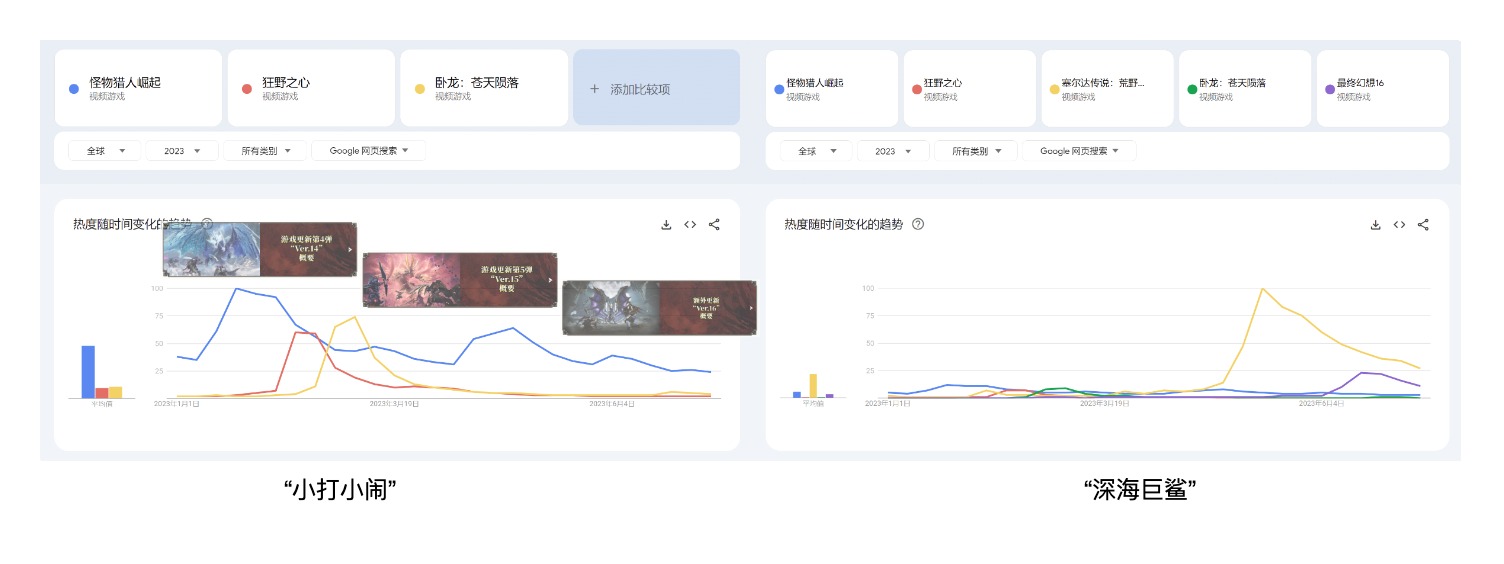Click help icon beside right chart title
The width and height of the screenshot is (1504, 564).
coord(918,225)
